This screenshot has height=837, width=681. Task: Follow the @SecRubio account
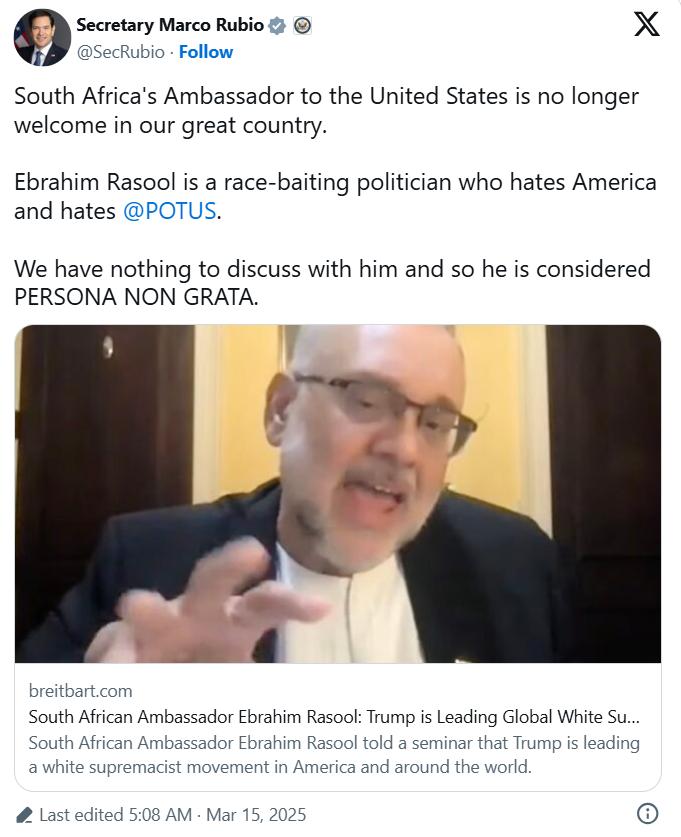point(206,52)
